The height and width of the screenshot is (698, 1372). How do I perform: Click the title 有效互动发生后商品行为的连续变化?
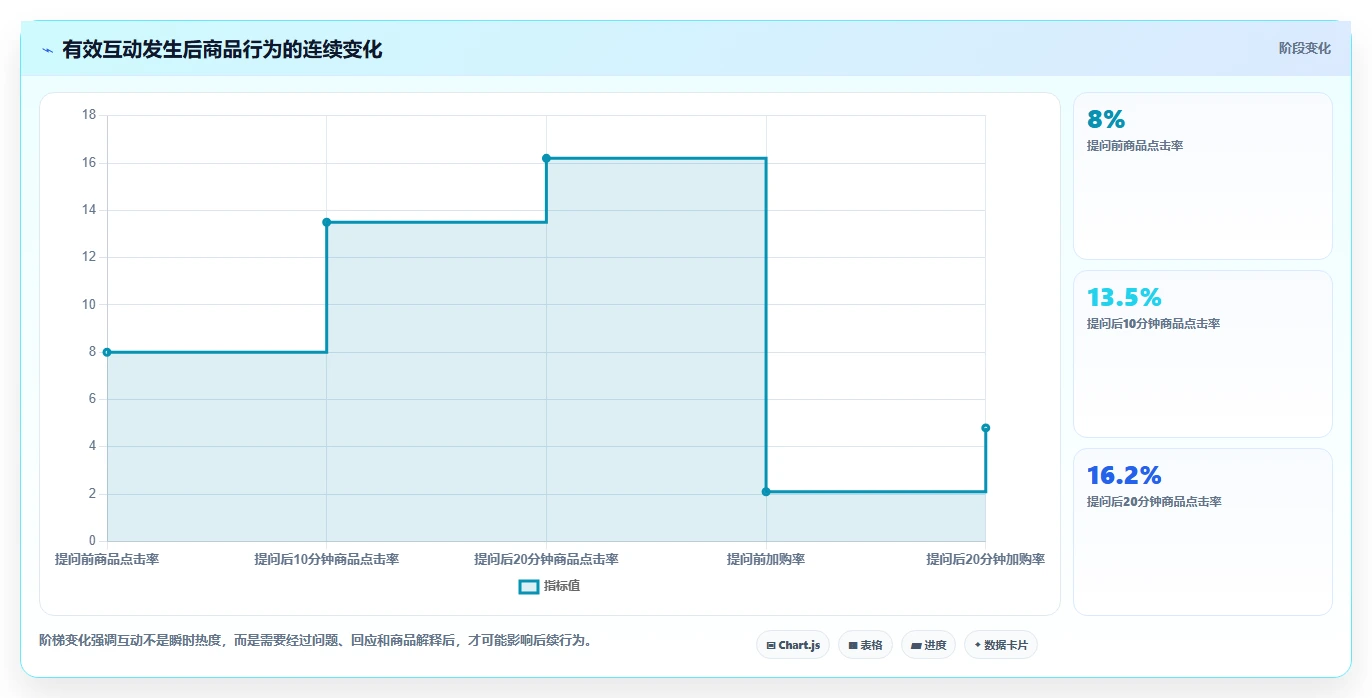click(x=222, y=49)
